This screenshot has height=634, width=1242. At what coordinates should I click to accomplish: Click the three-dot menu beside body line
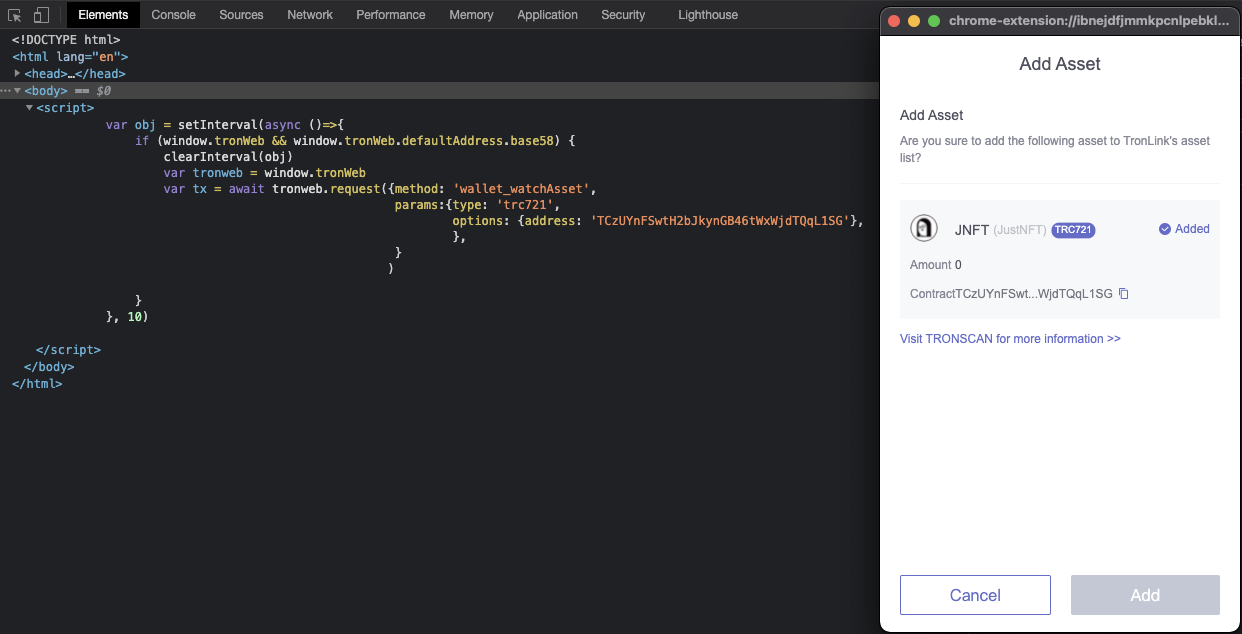point(5,90)
